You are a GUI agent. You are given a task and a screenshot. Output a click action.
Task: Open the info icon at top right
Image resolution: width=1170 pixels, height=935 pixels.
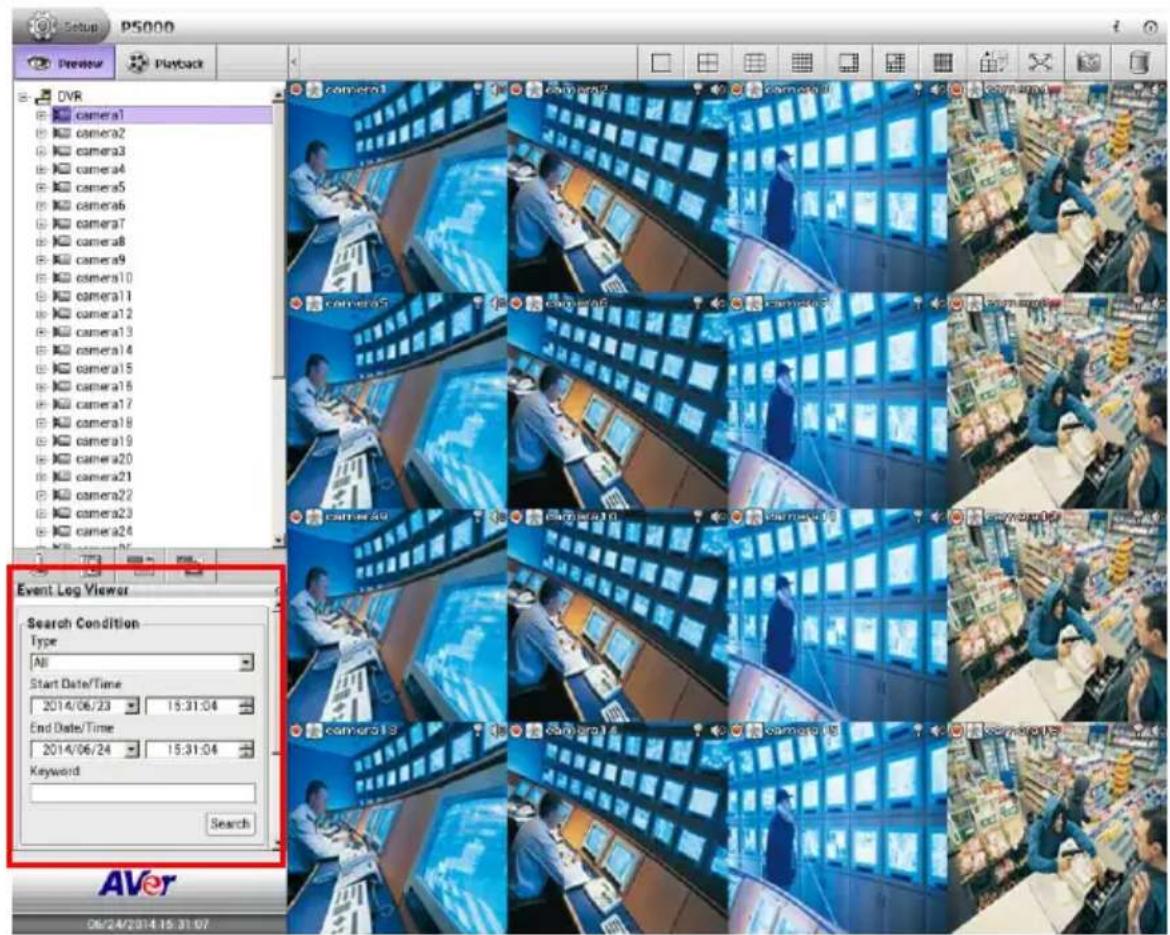pos(1117,27)
